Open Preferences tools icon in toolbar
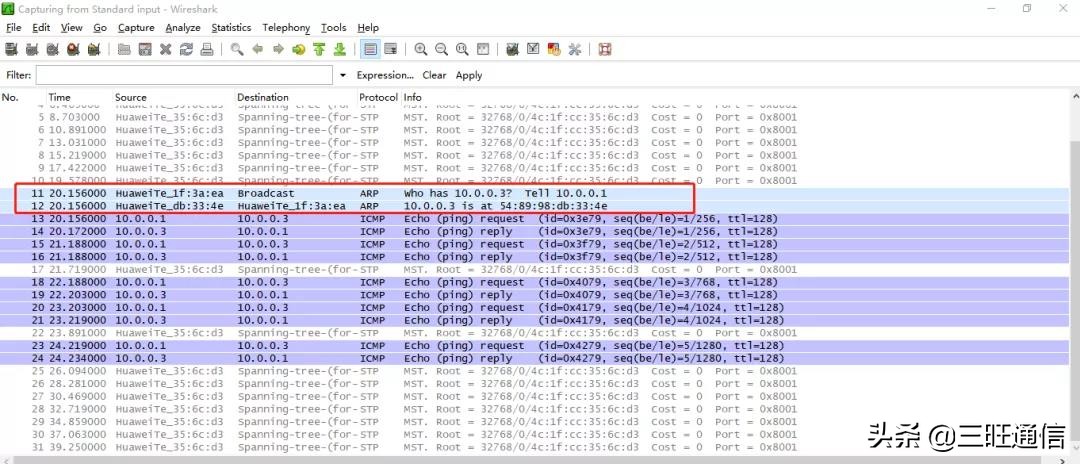This screenshot has height=464, width=1080. click(x=575, y=49)
